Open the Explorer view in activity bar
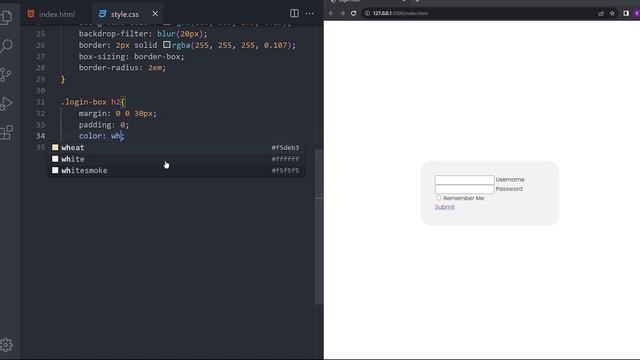This screenshot has width=640, height=360. coord(7,17)
